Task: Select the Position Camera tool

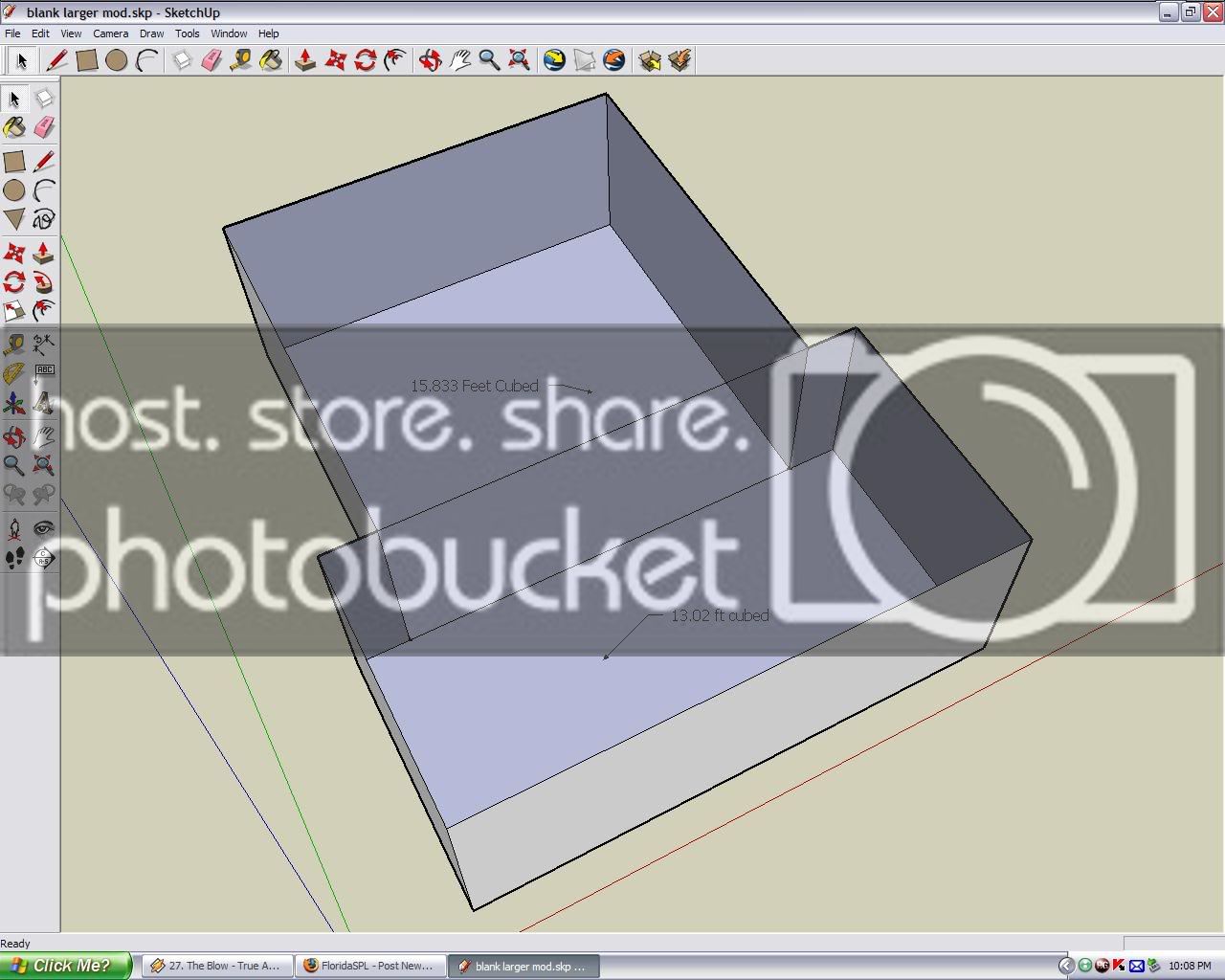Action: 14,528
